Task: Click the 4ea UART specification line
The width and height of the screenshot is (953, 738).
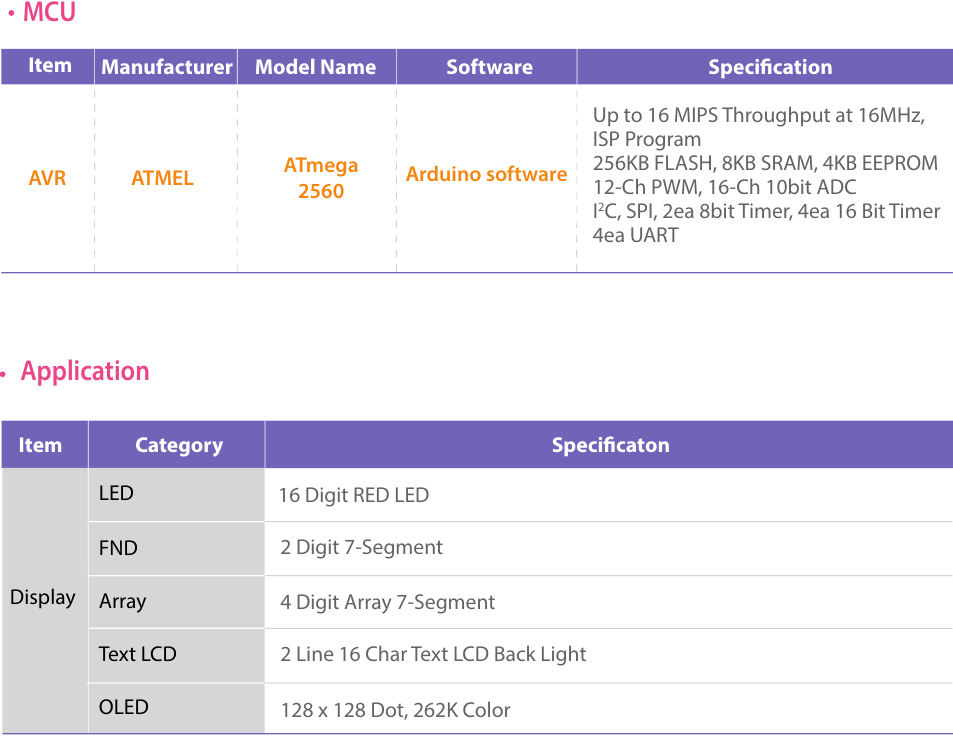Action: [x=635, y=235]
